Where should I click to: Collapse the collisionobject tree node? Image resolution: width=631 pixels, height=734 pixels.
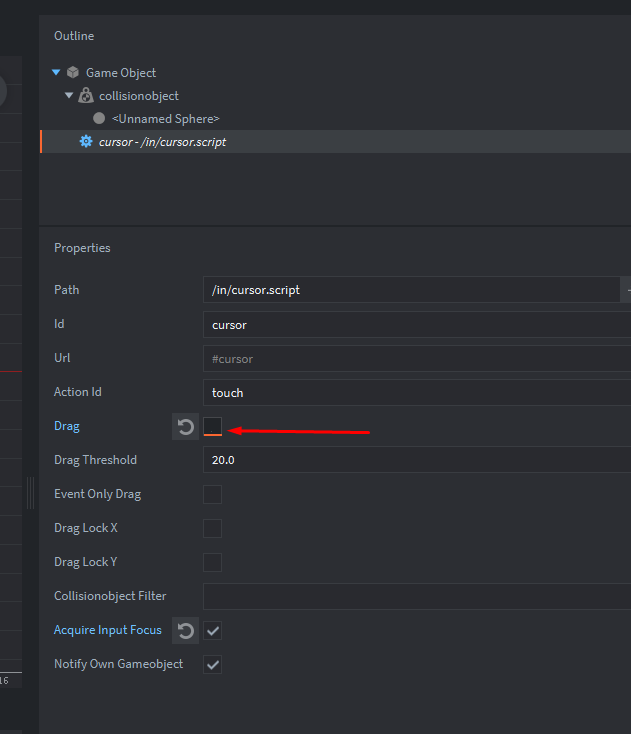(x=69, y=96)
